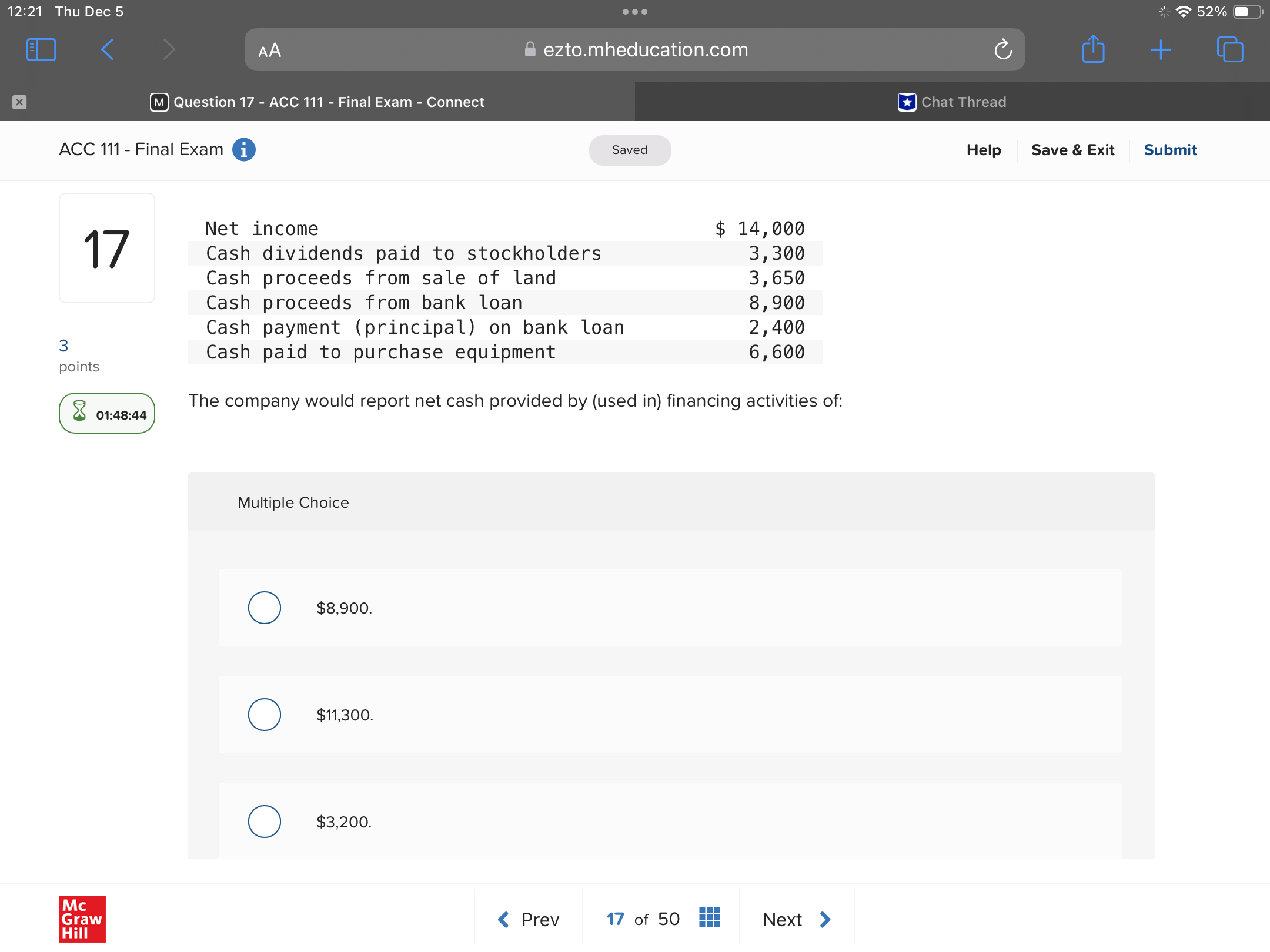
Task: Choose the $11,300 answer option
Action: [x=265, y=715]
